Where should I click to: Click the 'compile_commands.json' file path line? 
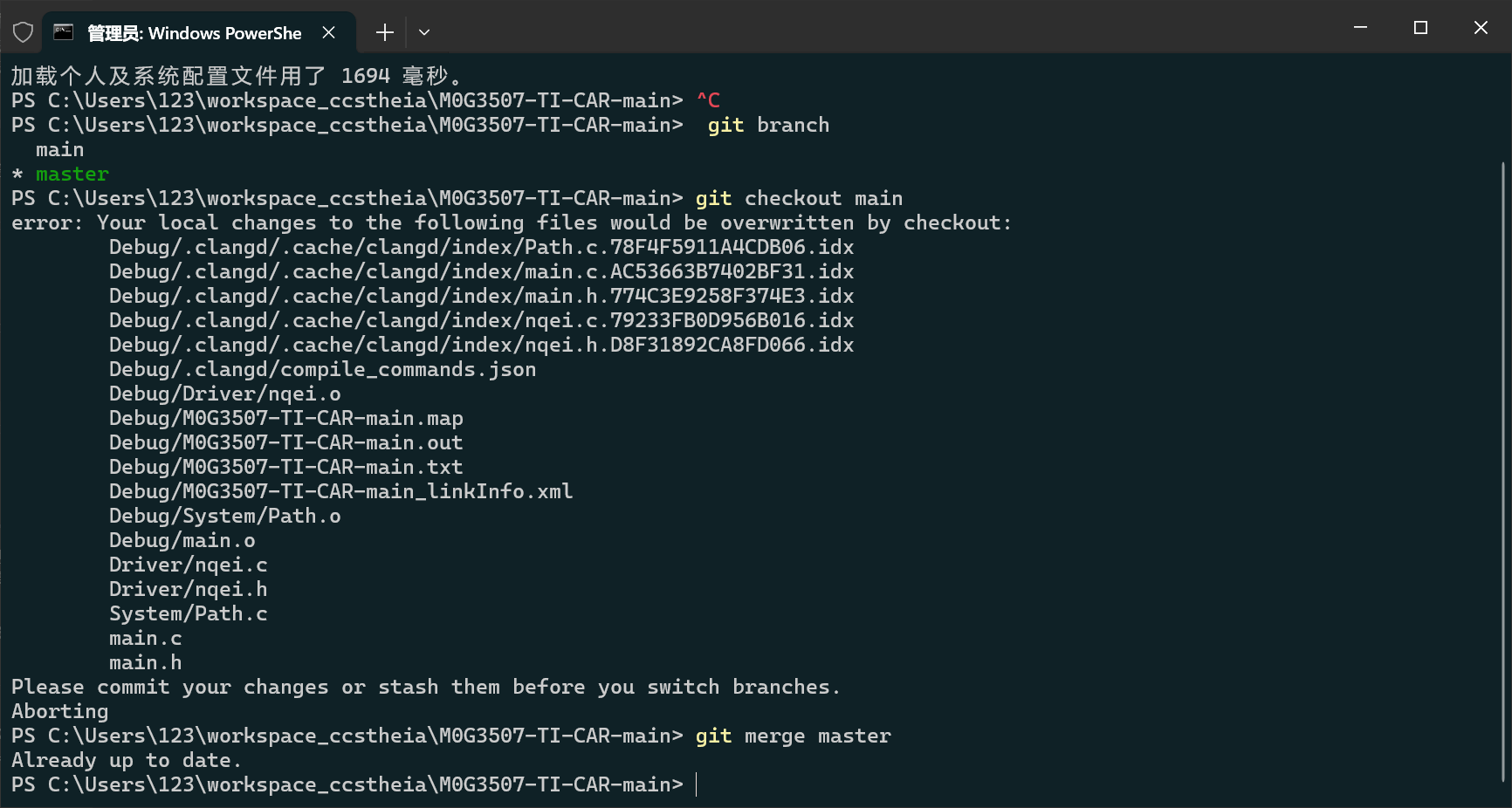[322, 369]
